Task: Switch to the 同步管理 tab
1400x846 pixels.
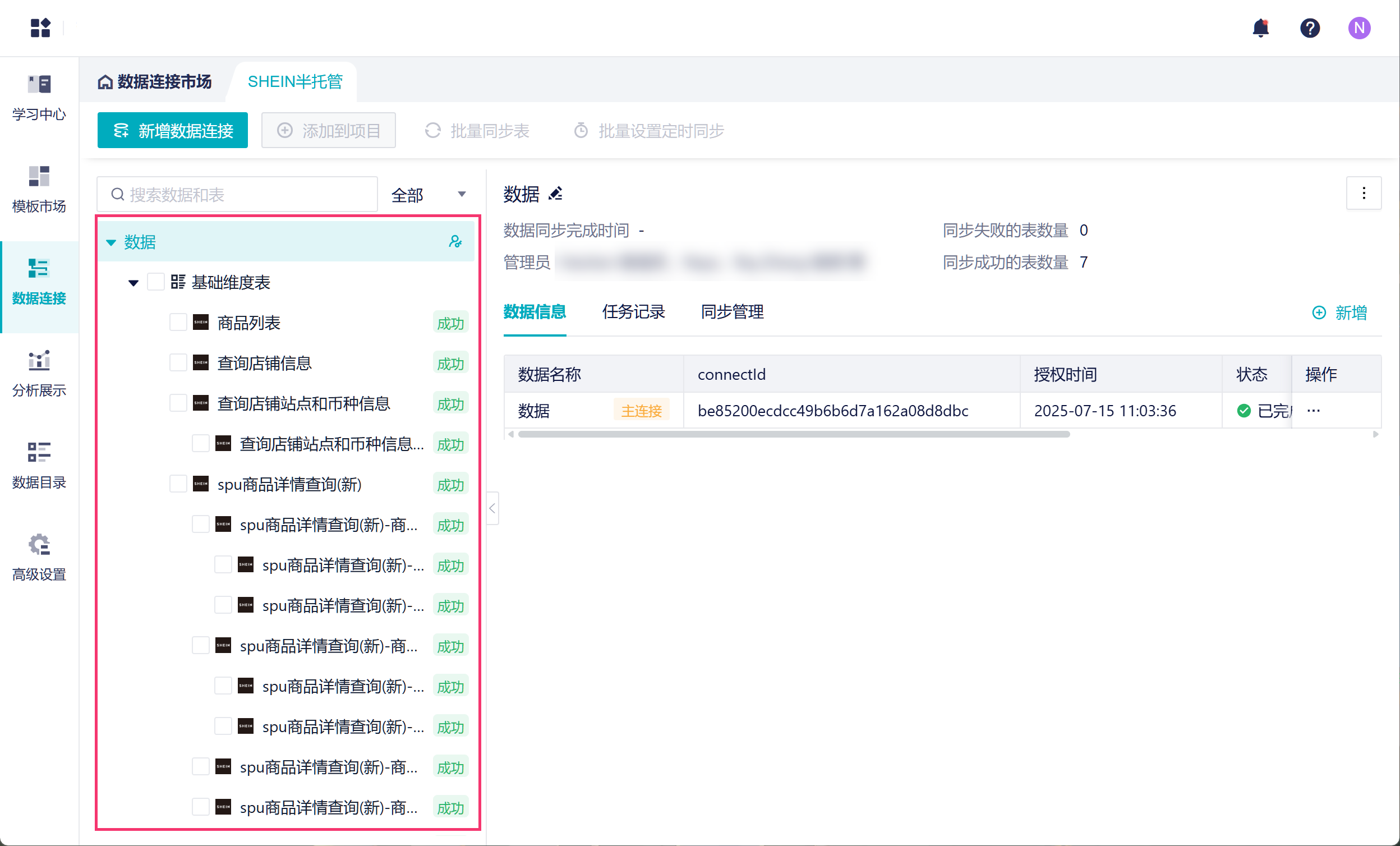Action: coord(732,312)
